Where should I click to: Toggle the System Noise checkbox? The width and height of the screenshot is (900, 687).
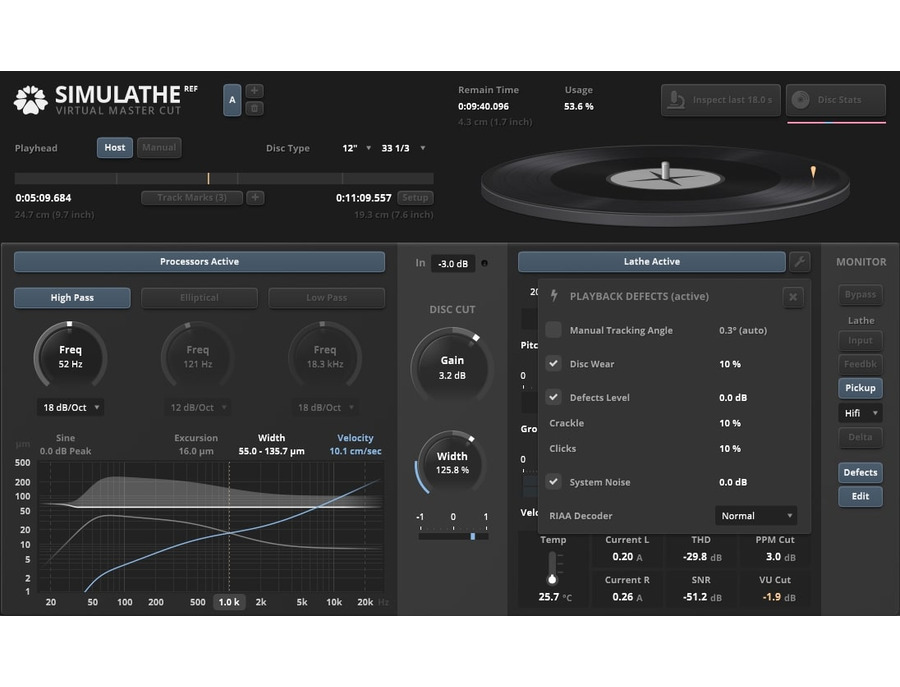553,482
